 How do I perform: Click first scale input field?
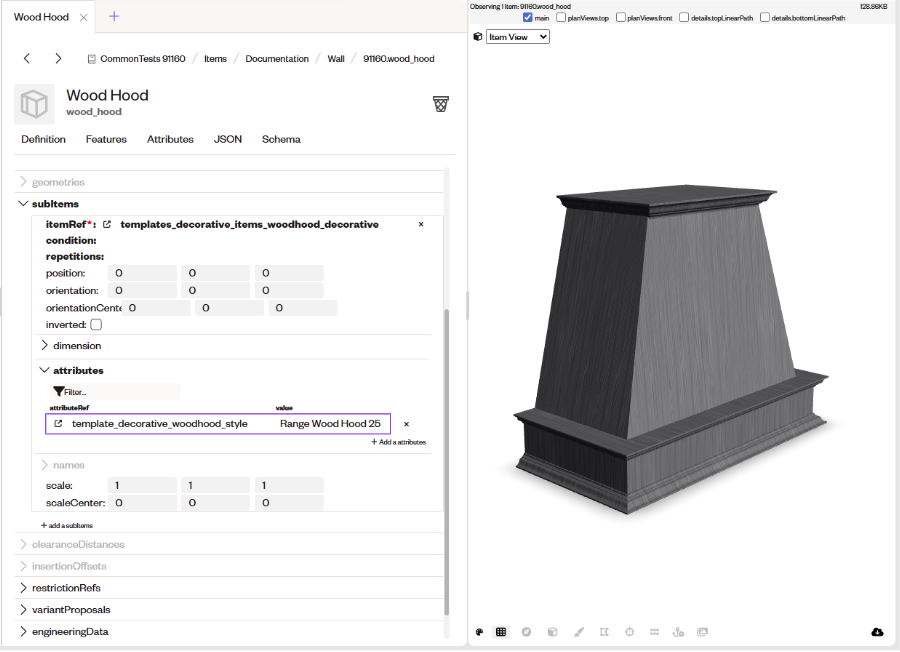coord(142,486)
